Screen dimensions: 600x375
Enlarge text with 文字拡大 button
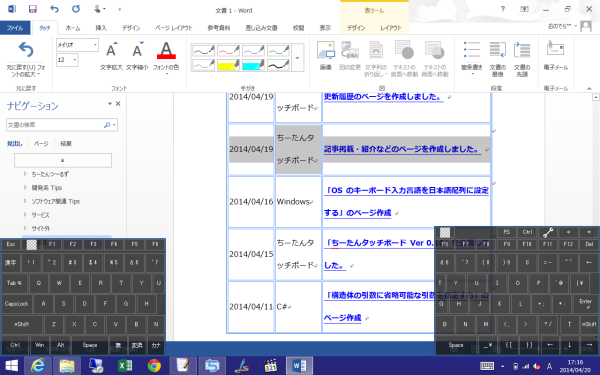111,56
